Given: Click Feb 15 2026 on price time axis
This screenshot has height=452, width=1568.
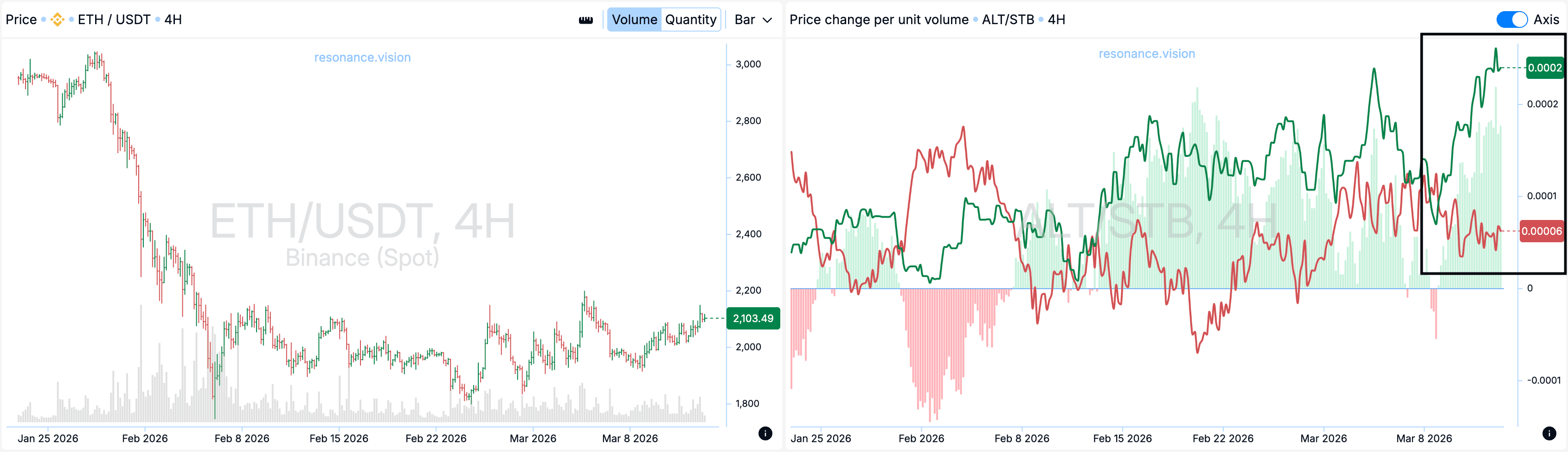Looking at the screenshot, I should pos(339,438).
